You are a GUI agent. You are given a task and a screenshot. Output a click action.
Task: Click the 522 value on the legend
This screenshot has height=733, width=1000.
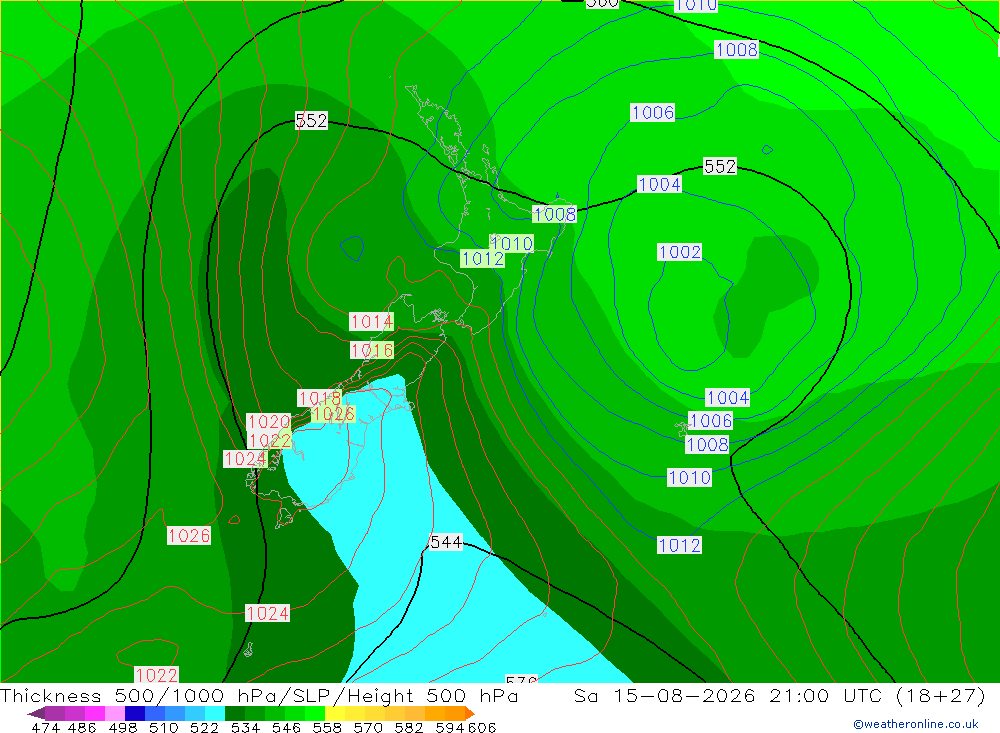pos(204,727)
